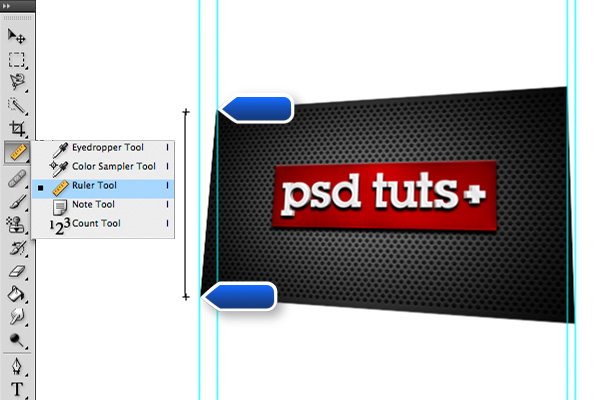Select the Dodge tool
This screenshot has height=400, width=600.
click(16, 340)
